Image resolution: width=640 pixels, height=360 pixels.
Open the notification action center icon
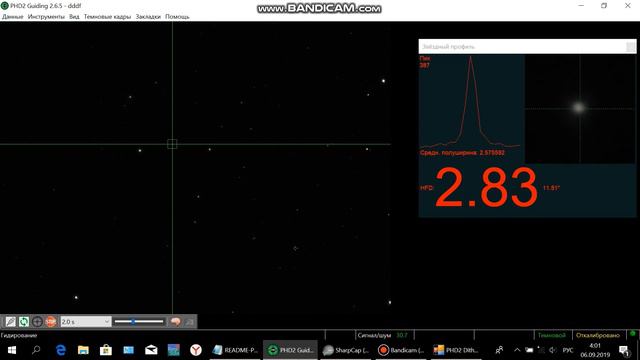point(624,350)
